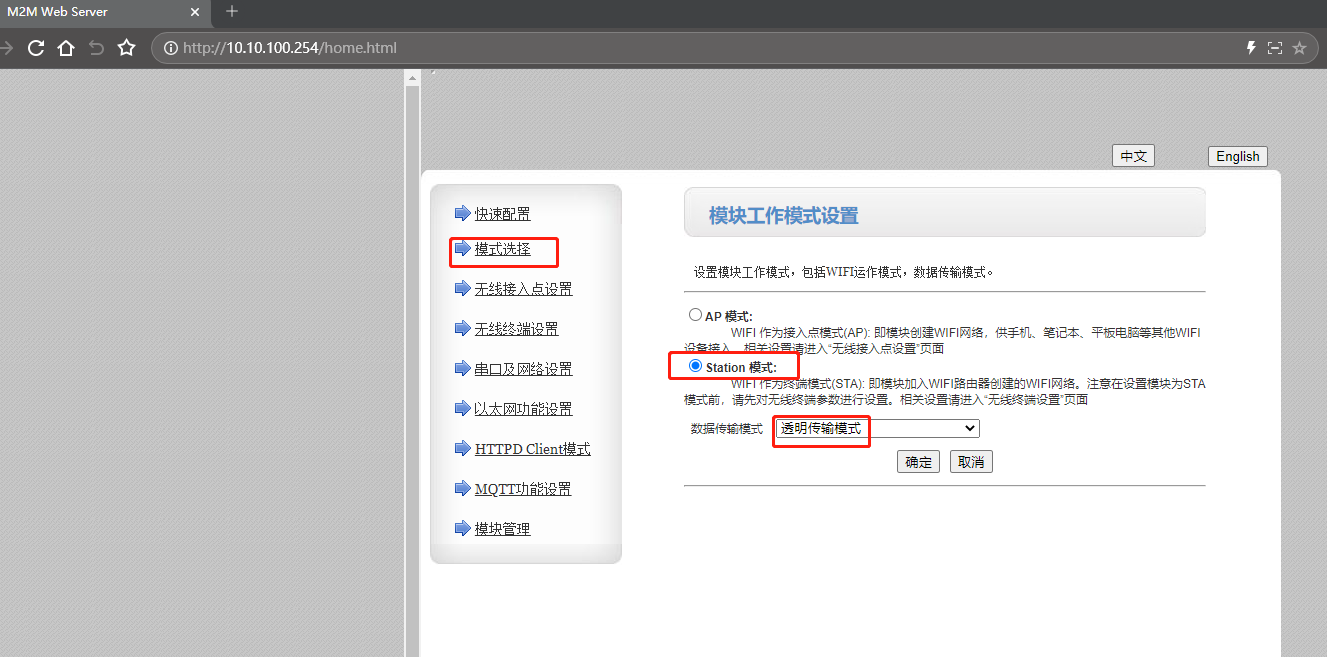Click the 确定 button

(918, 462)
